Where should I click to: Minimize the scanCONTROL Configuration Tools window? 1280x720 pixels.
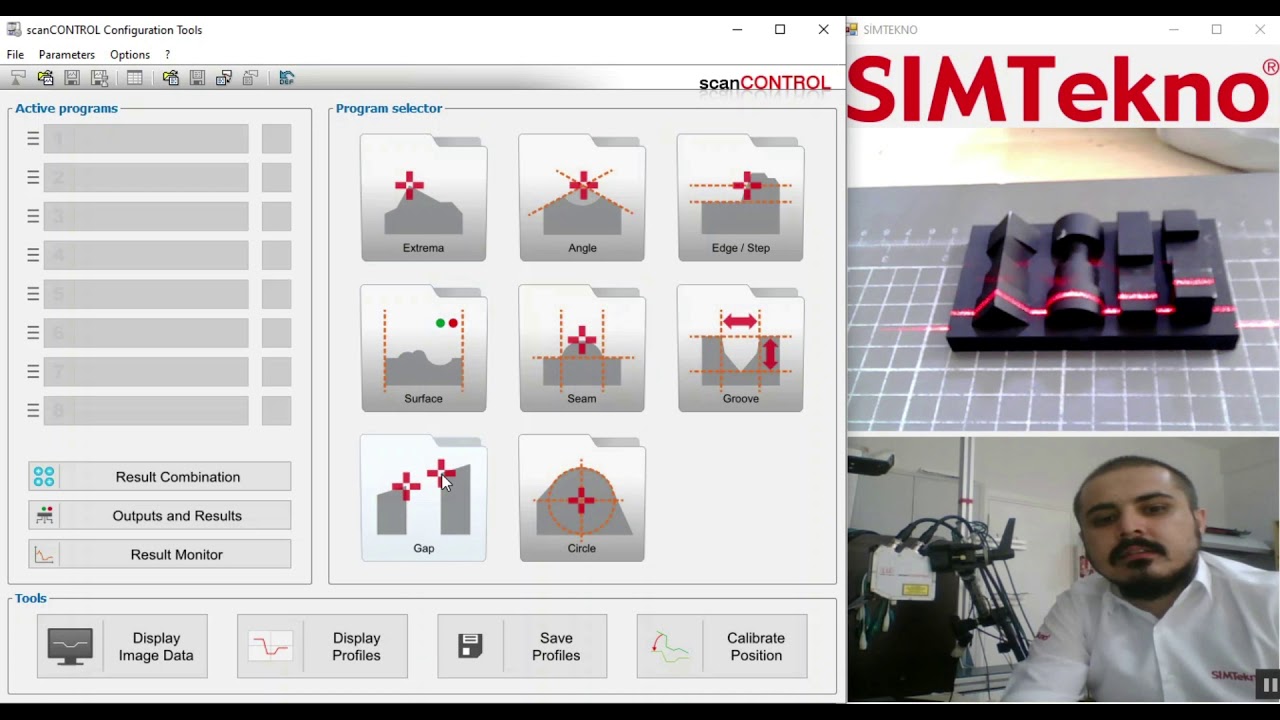click(x=737, y=30)
